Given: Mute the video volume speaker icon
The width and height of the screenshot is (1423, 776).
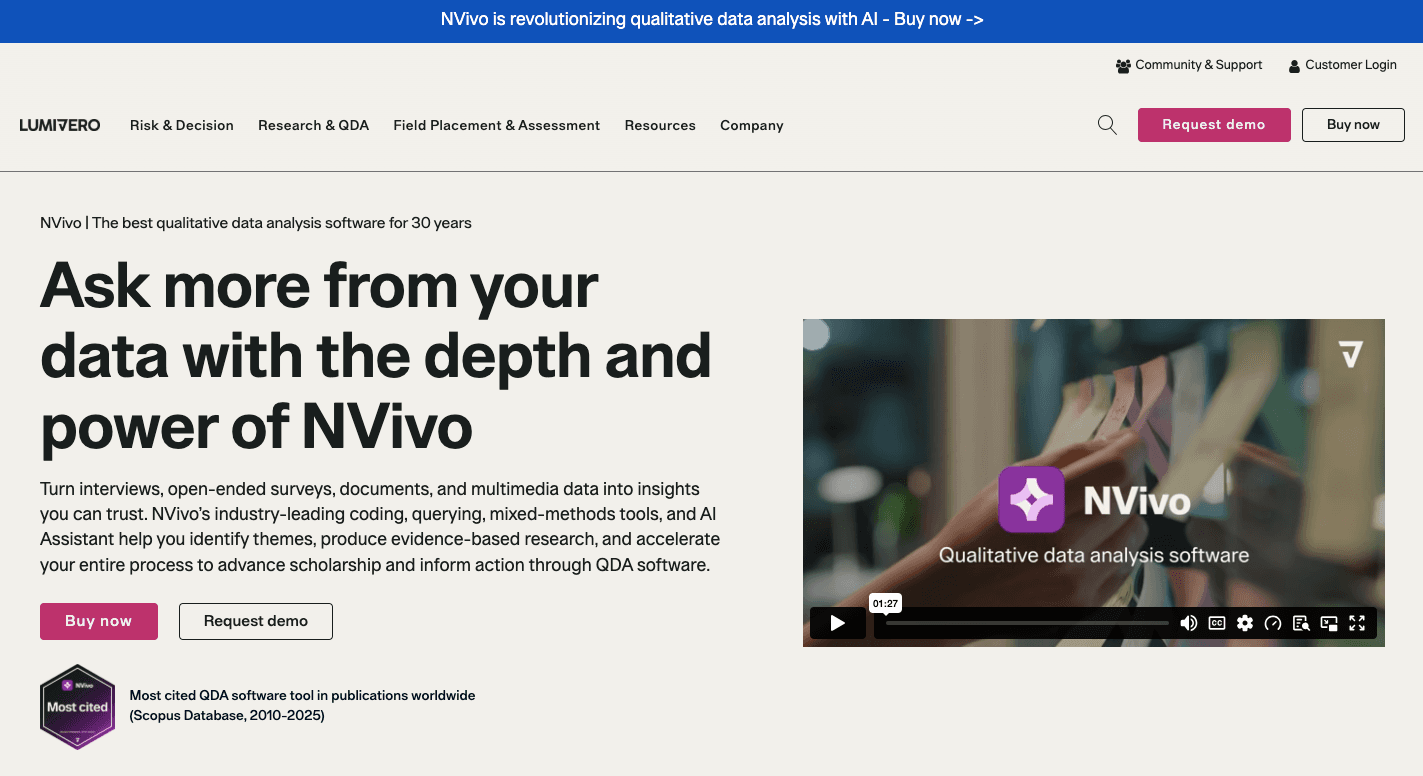Looking at the screenshot, I should [1188, 623].
